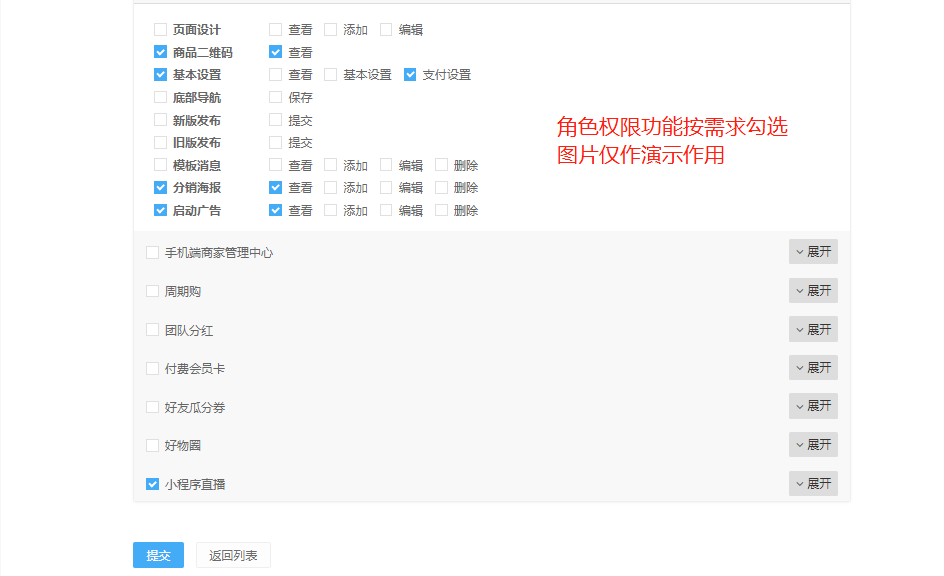Check 提交 in the 新版发布 row
944x576 pixels.
275,120
